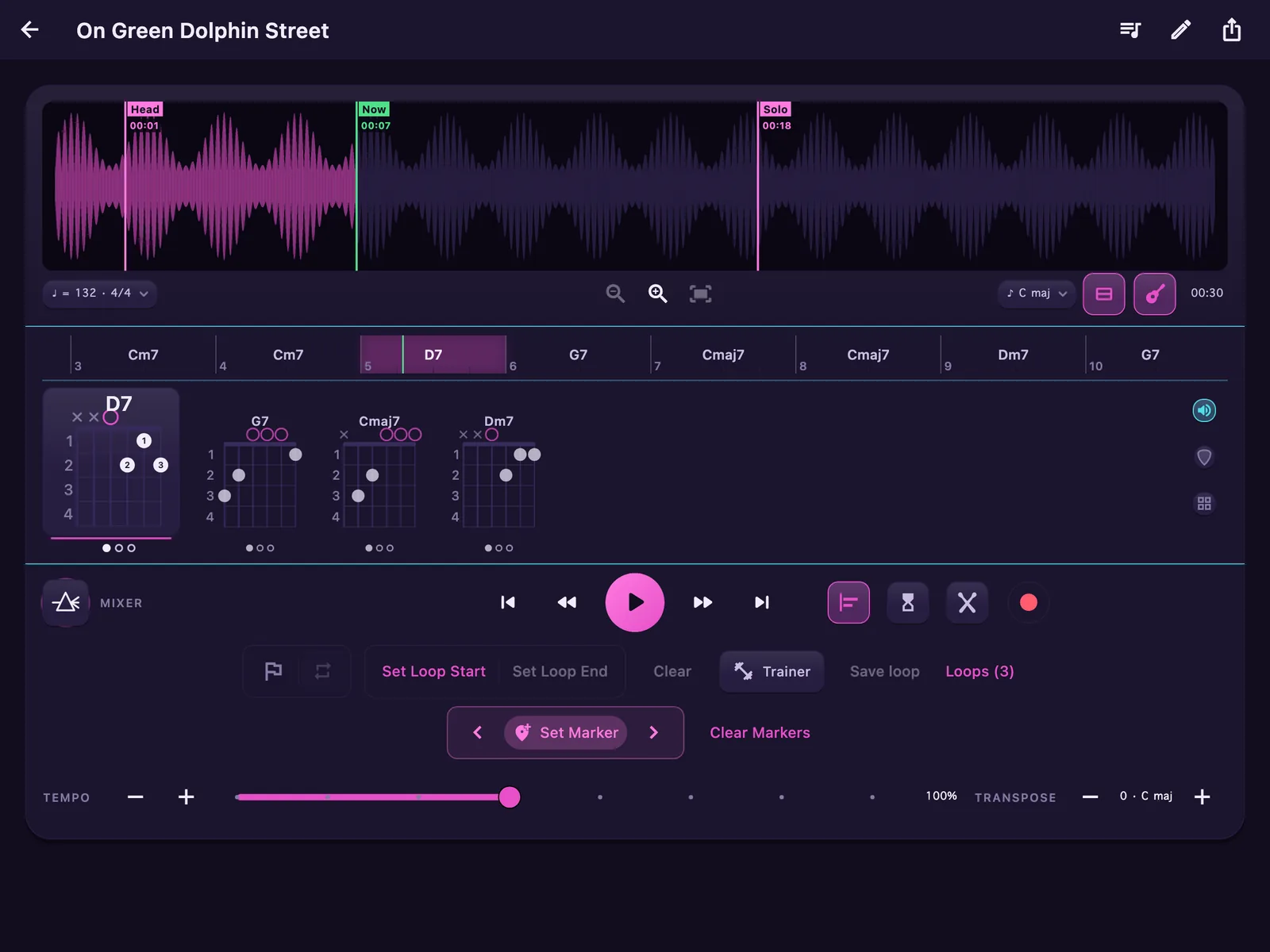This screenshot has width=1270, height=952.
Task: Click Set Loop Start
Action: point(433,671)
